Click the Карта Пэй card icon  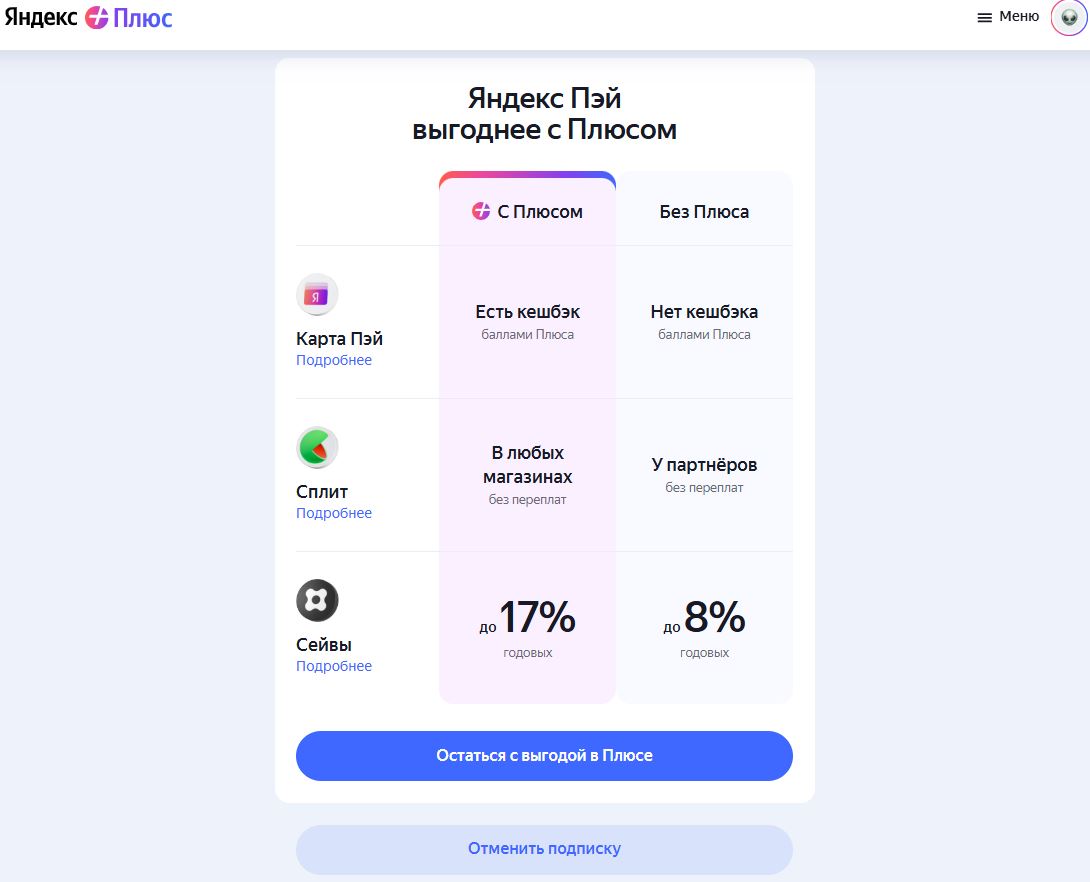tap(317, 295)
